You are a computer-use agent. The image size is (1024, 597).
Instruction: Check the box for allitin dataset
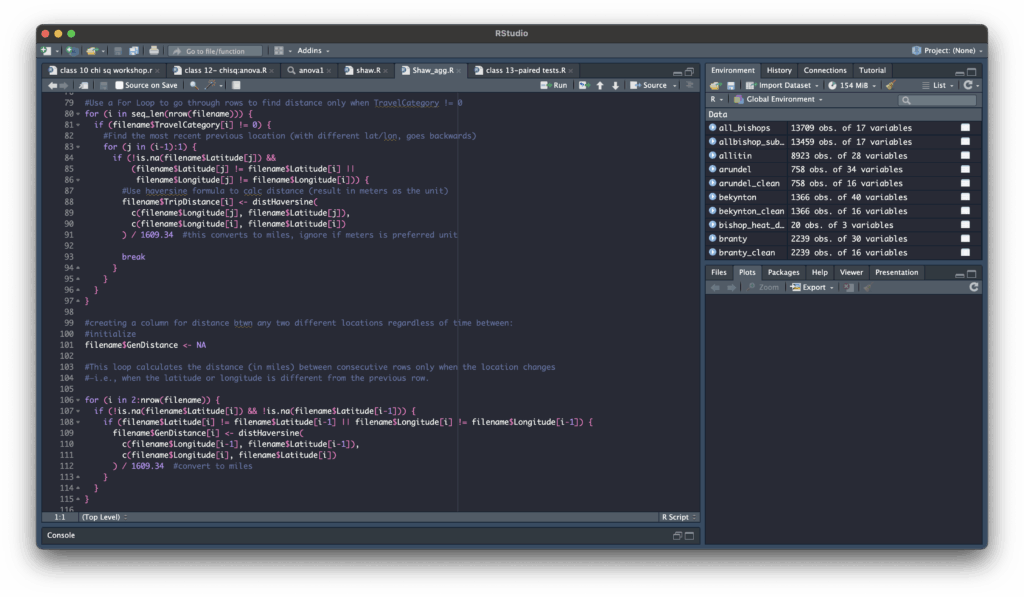coord(965,155)
